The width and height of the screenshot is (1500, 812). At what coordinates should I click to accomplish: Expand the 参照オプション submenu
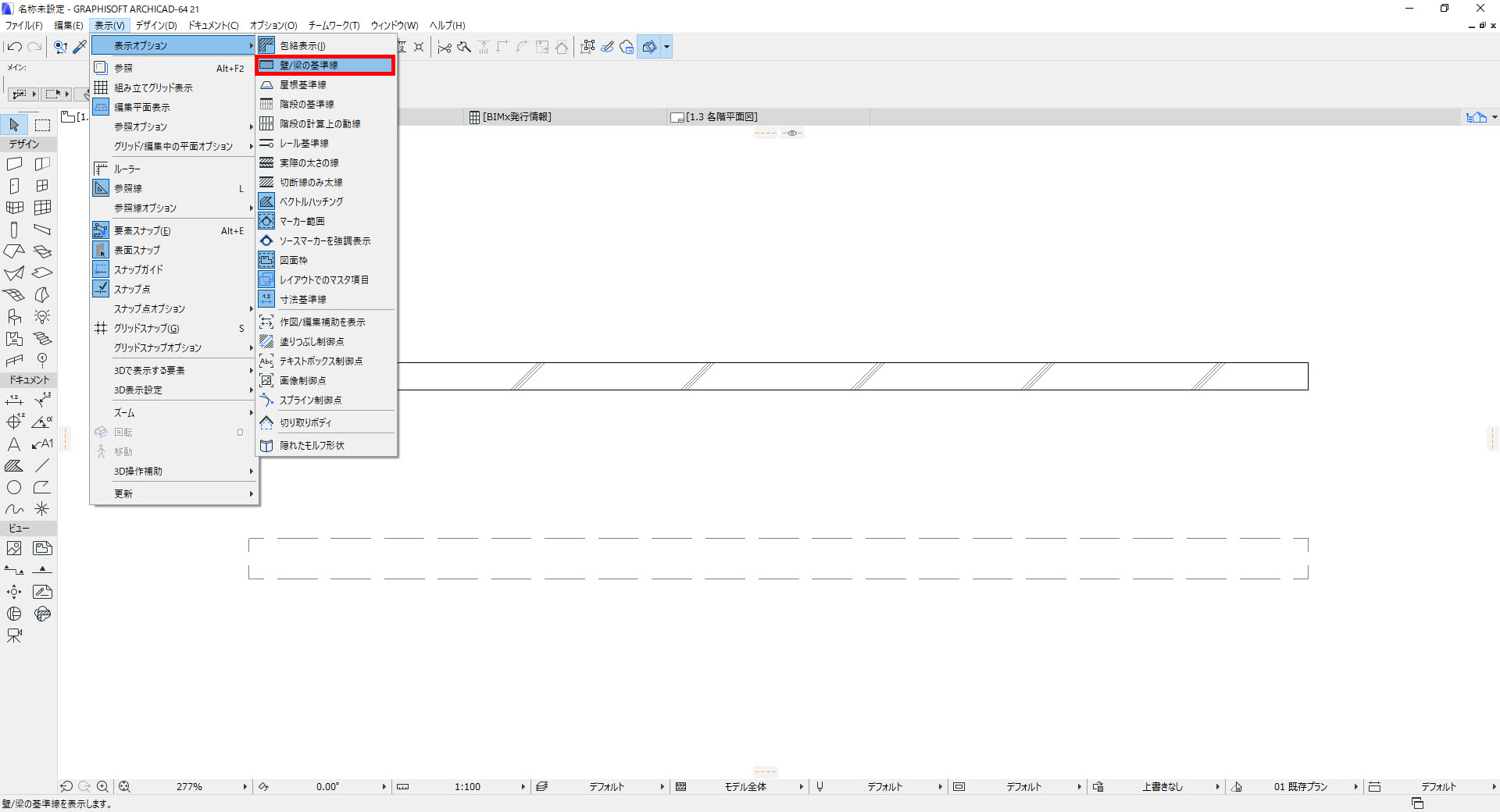pyautogui.click(x=174, y=126)
